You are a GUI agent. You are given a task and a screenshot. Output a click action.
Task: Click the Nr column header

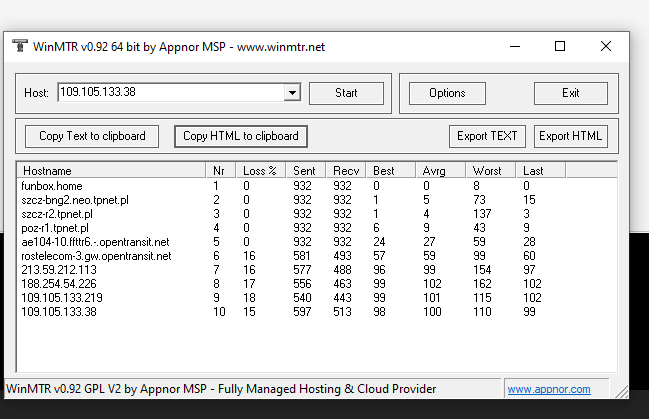[x=221, y=171]
